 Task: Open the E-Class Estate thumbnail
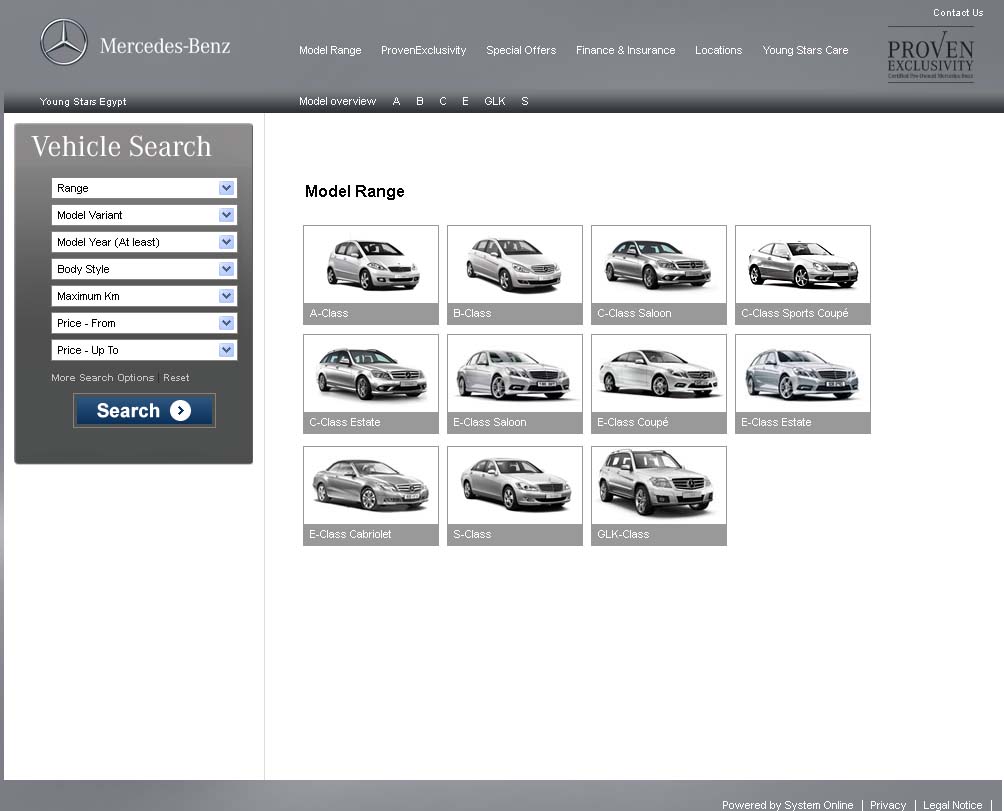[803, 383]
